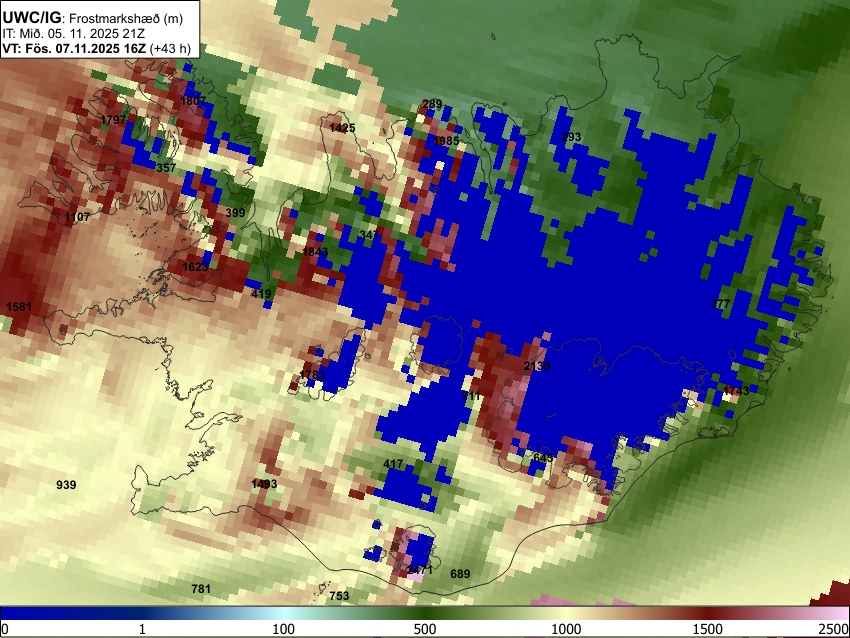The width and height of the screenshot is (850, 638).
Task: Click the 2500 tick on the color scale
Action: click(x=834, y=629)
